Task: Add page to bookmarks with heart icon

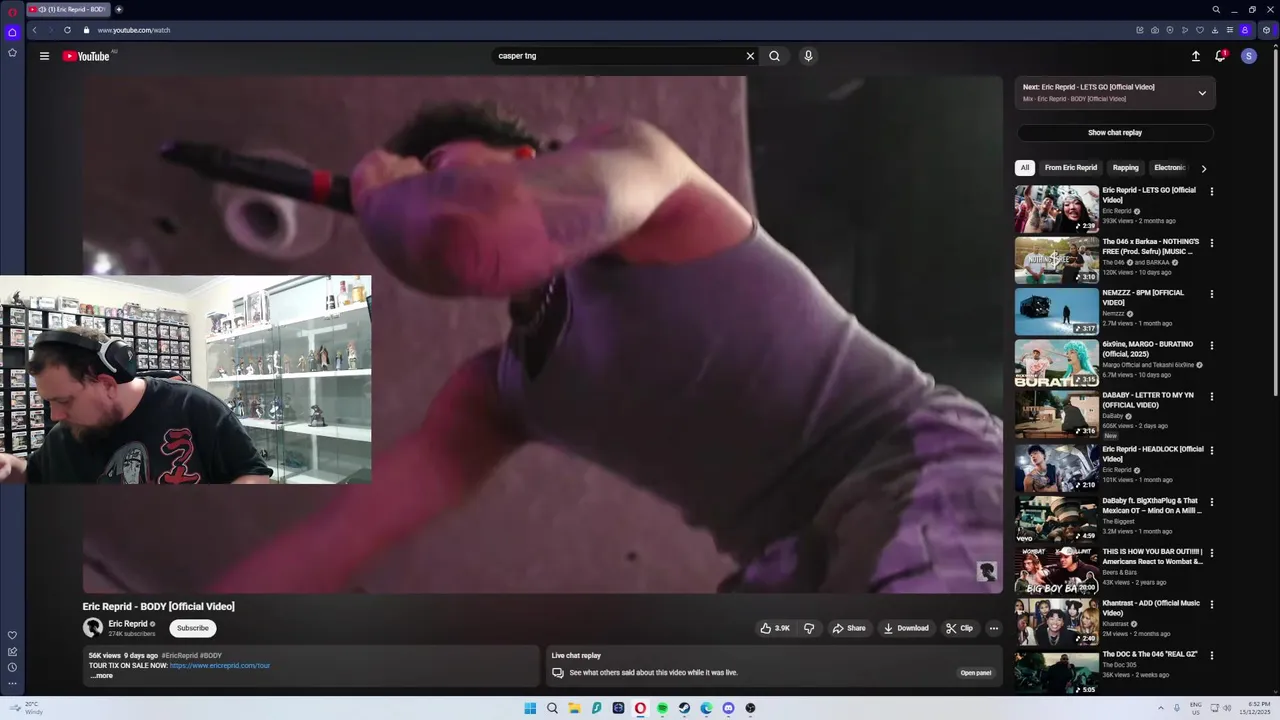Action: (1200, 30)
